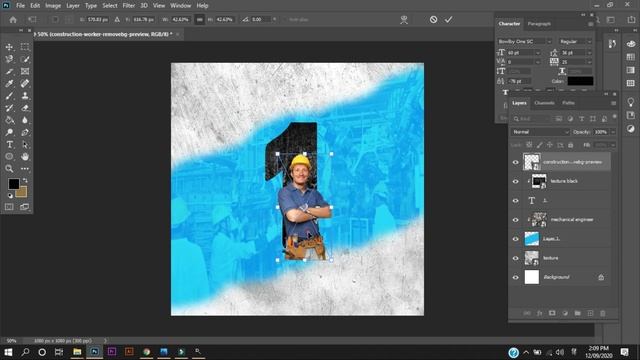Add layer style with fx button
This screenshot has width=640, height=360.
point(539,313)
